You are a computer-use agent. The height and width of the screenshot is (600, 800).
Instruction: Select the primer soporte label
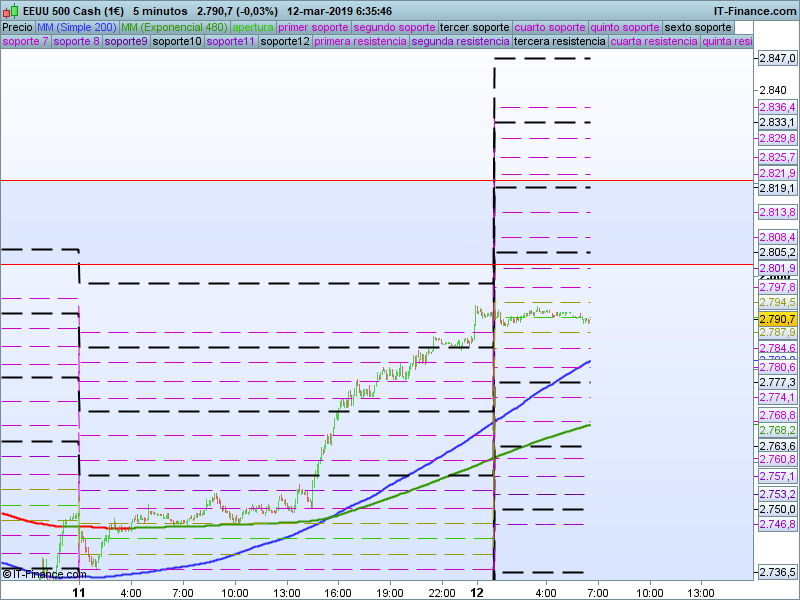314,27
